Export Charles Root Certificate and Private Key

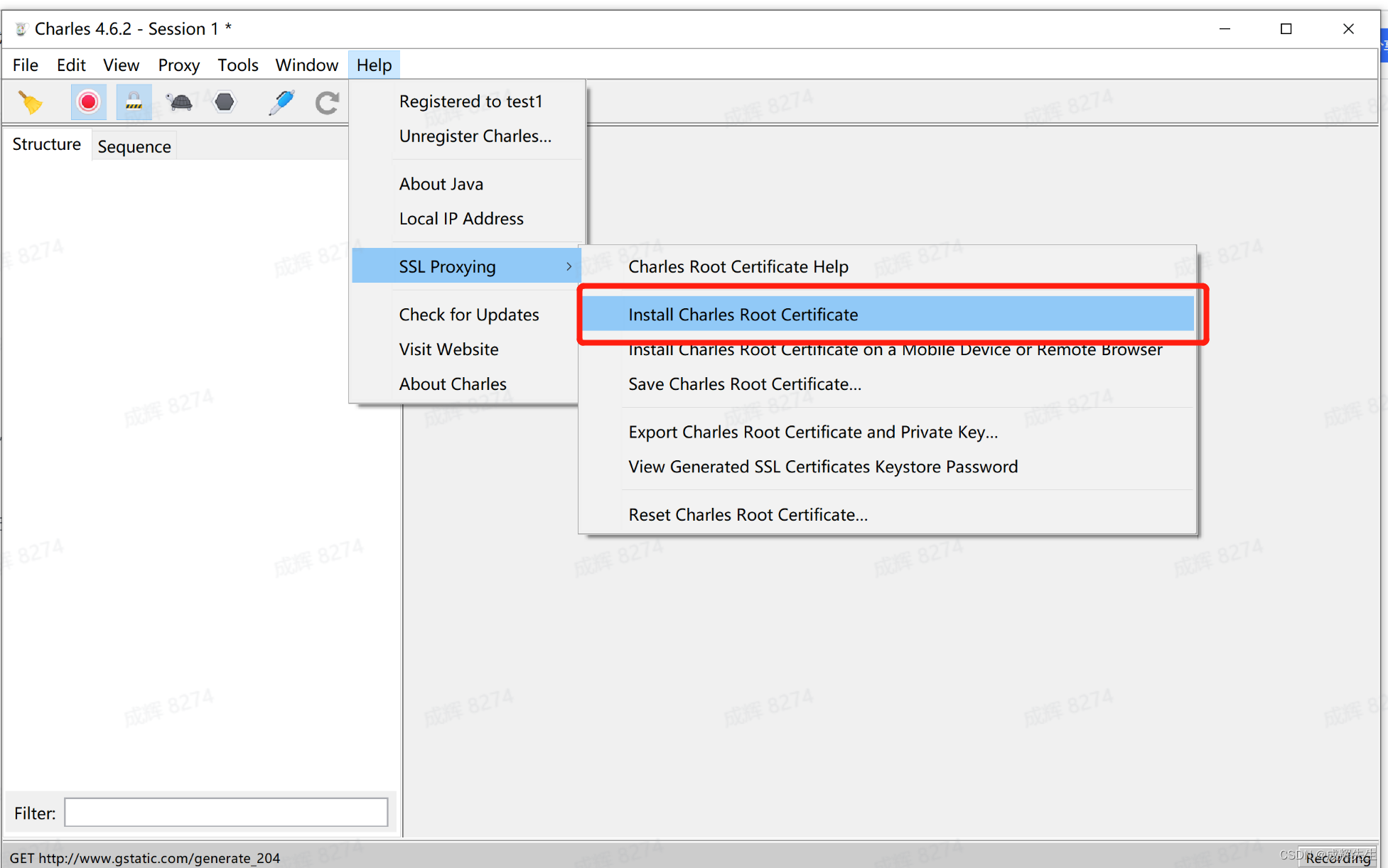tap(888, 432)
